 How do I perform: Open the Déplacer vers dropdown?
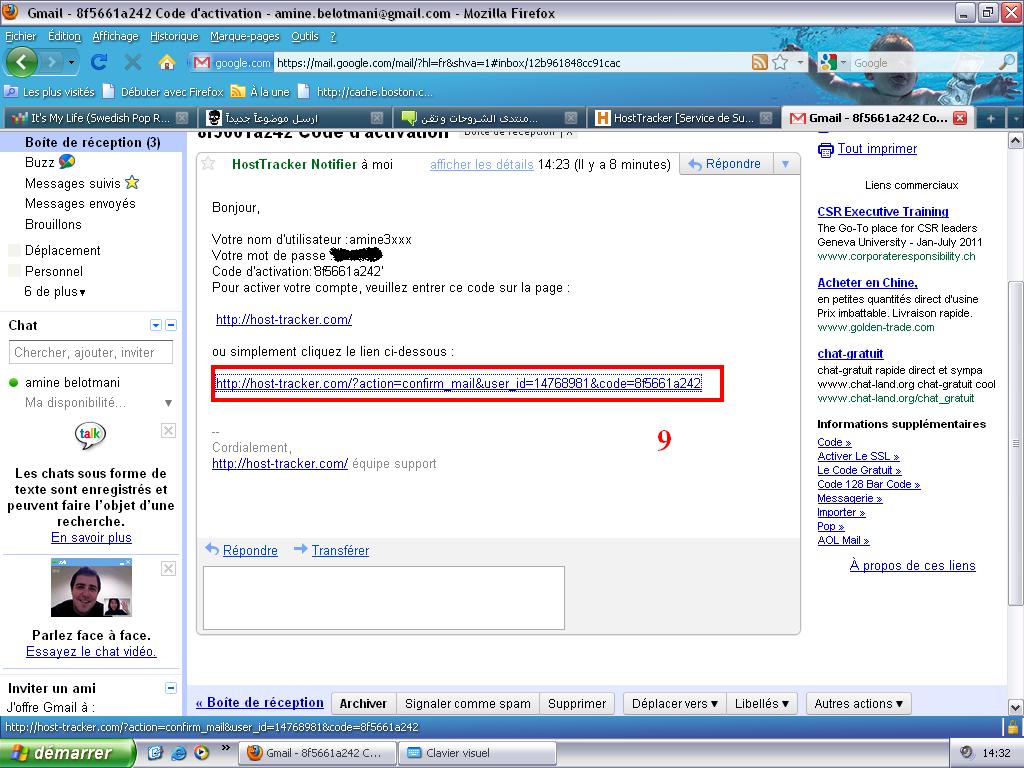click(x=674, y=703)
